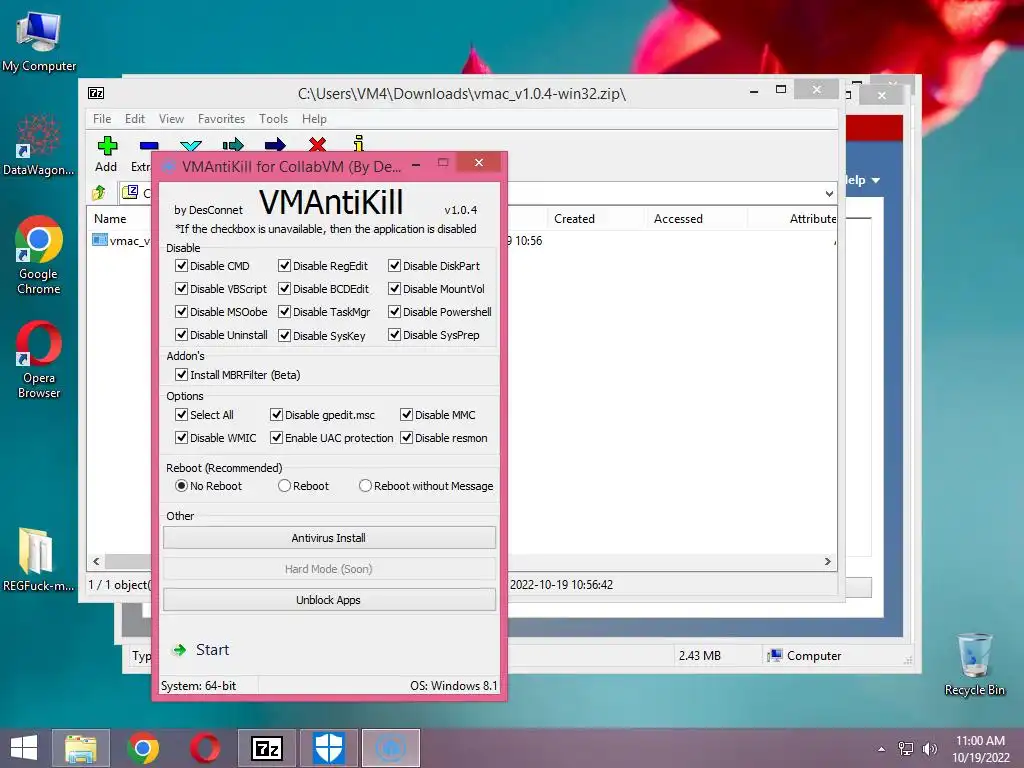Click the Unblock Apps button
The height and width of the screenshot is (768, 1024).
[x=329, y=600]
